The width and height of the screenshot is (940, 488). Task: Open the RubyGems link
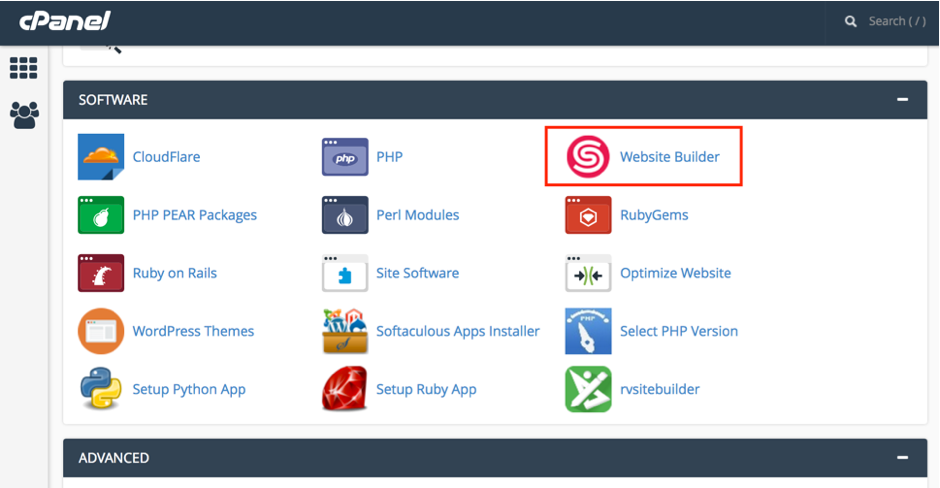tap(654, 215)
